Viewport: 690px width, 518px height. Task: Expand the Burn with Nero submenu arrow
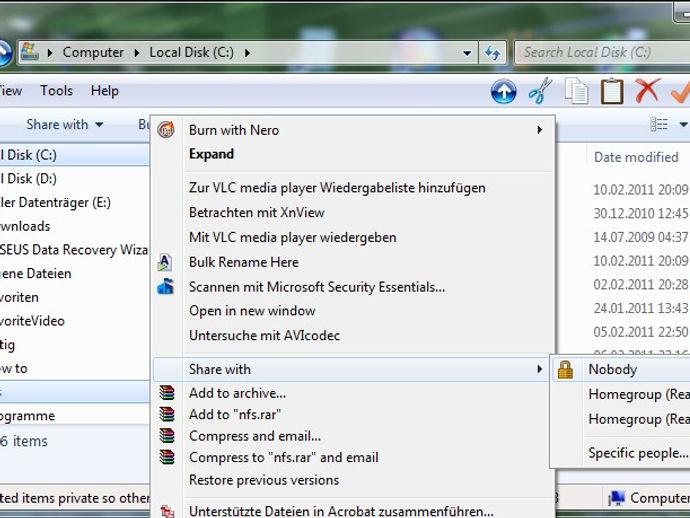540,130
